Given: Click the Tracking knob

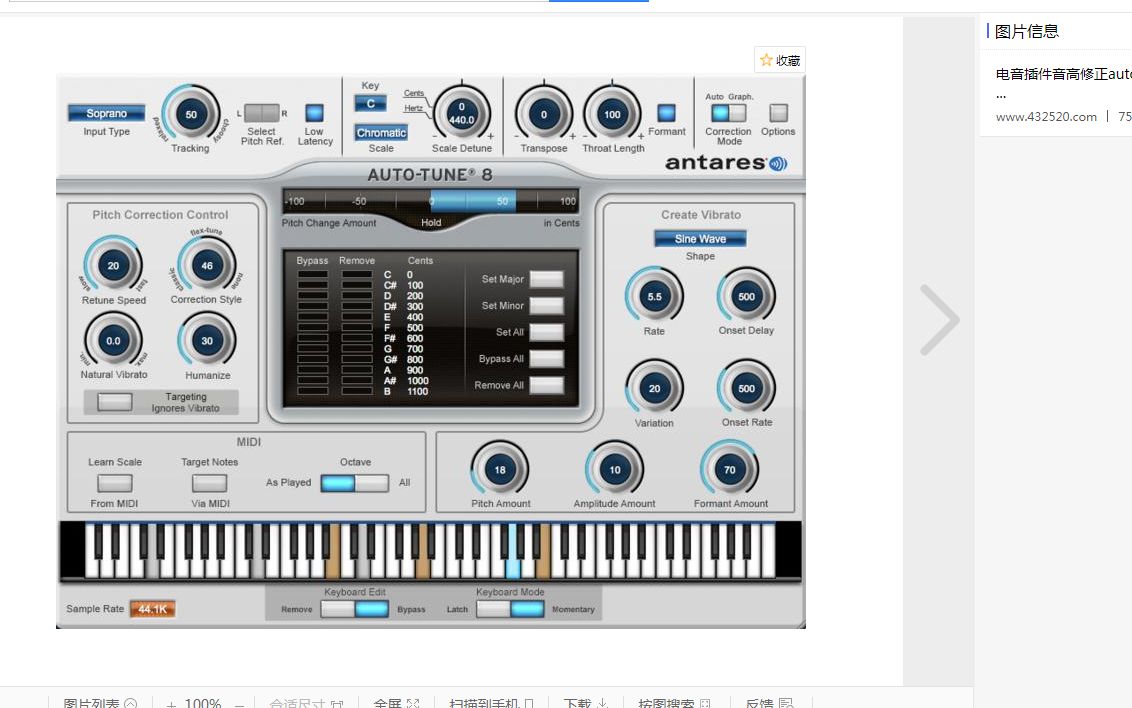Looking at the screenshot, I should [191, 115].
